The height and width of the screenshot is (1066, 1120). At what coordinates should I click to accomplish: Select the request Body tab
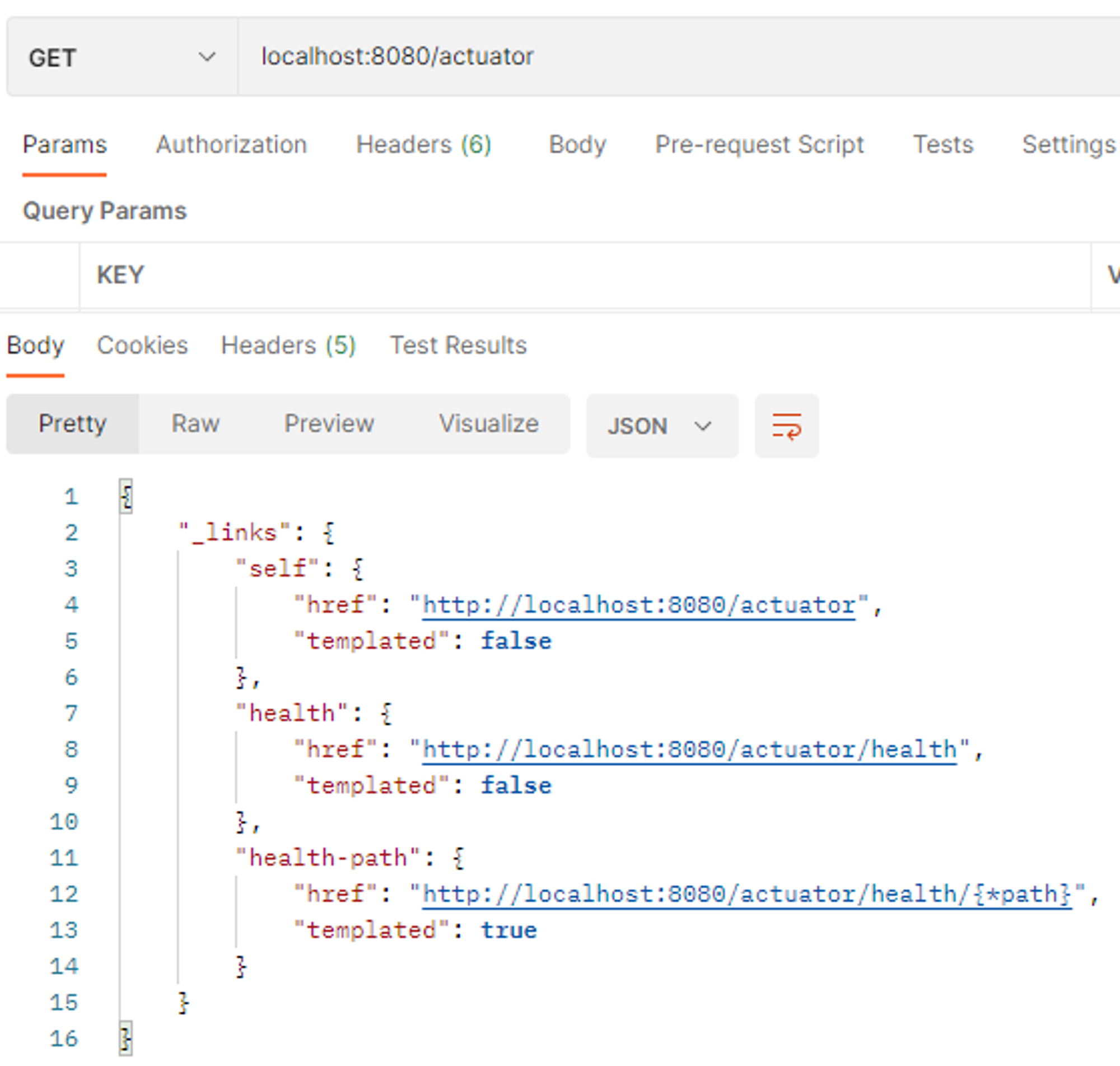pos(577,145)
